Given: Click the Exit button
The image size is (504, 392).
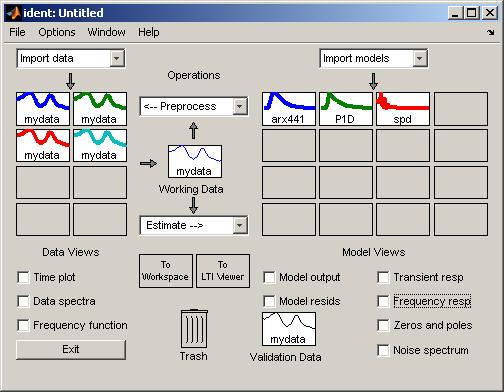Looking at the screenshot, I should pyautogui.click(x=71, y=350).
